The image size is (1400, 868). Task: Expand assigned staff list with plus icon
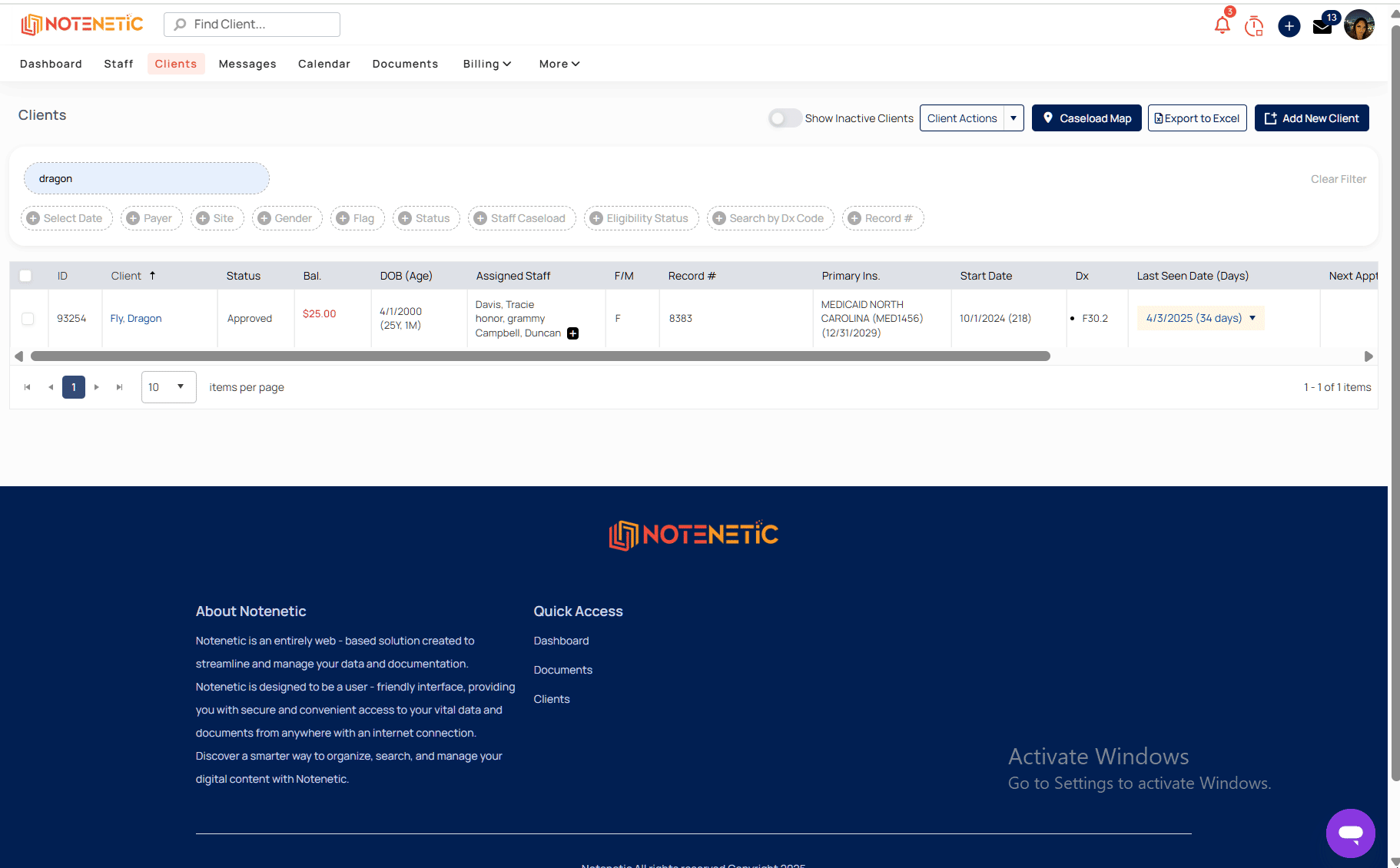tap(572, 333)
